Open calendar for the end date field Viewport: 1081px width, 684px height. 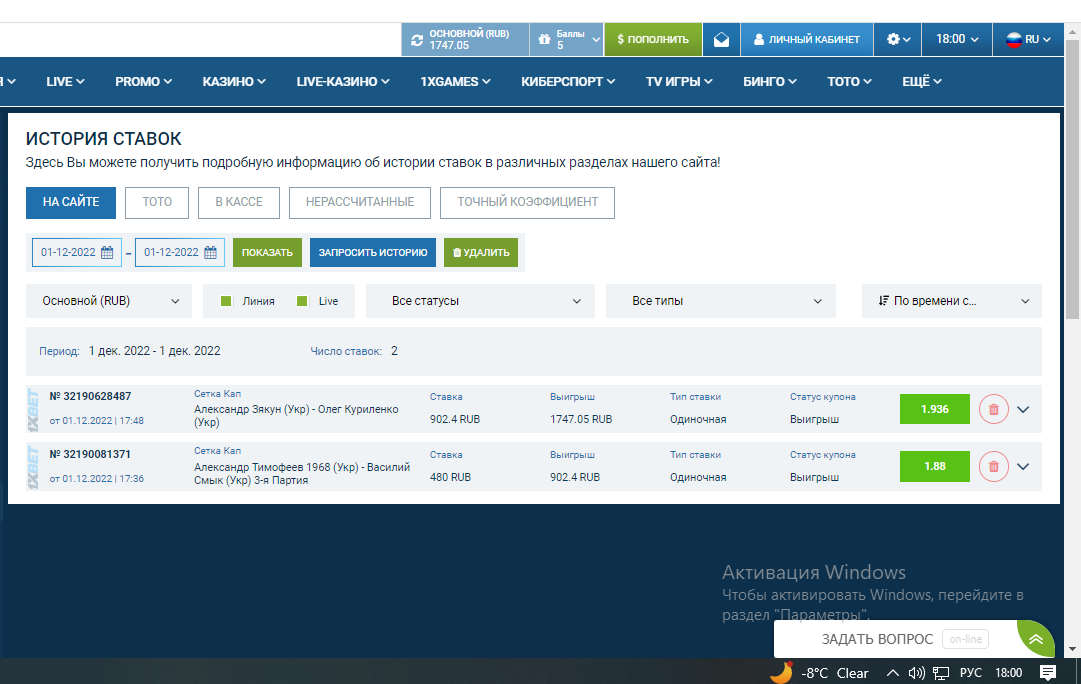coord(210,253)
